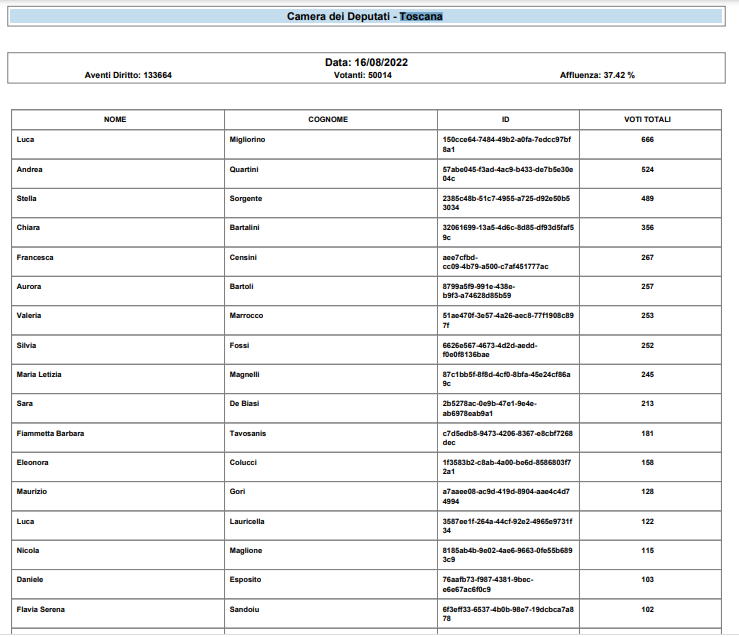Click the date 'Data: 16/08/2022'
Viewport: 739px width, 637px height.
[x=366, y=62]
